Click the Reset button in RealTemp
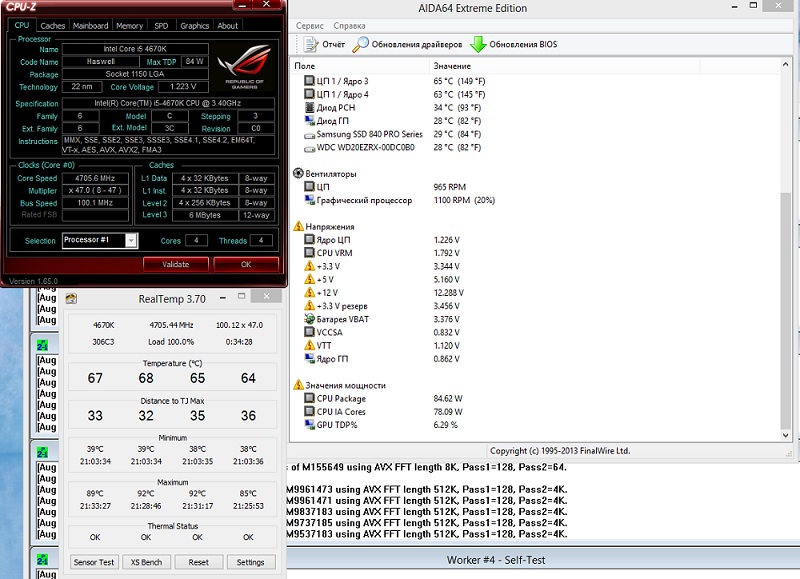 198,562
